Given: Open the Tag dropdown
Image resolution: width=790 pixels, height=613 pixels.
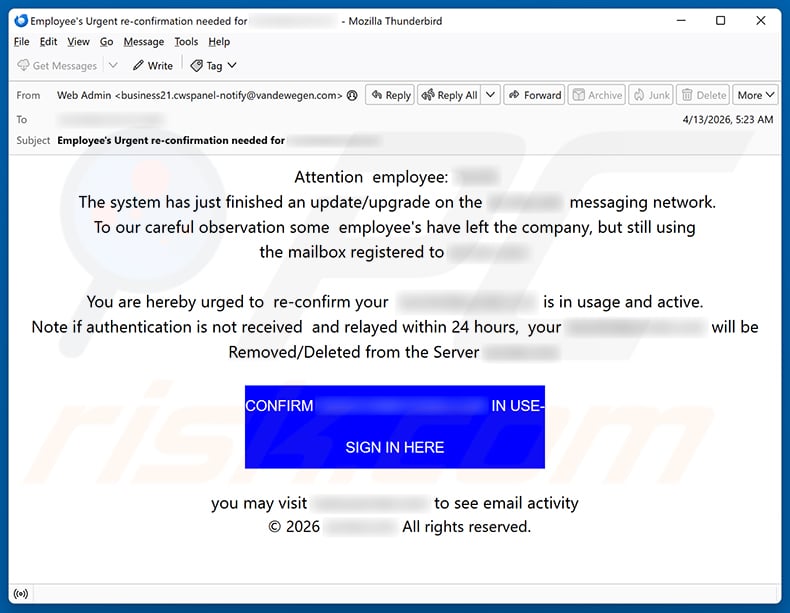Looking at the screenshot, I should (x=213, y=65).
